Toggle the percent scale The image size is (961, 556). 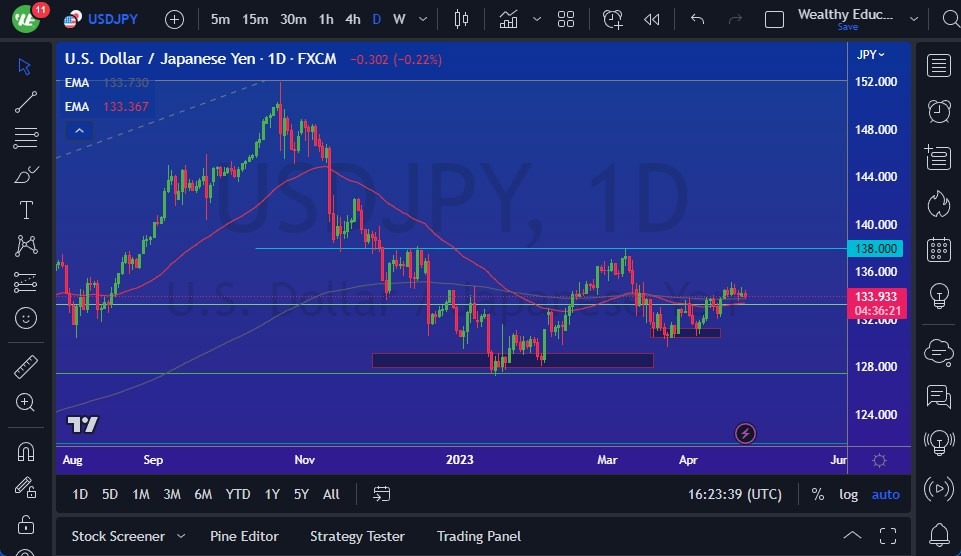coord(818,495)
